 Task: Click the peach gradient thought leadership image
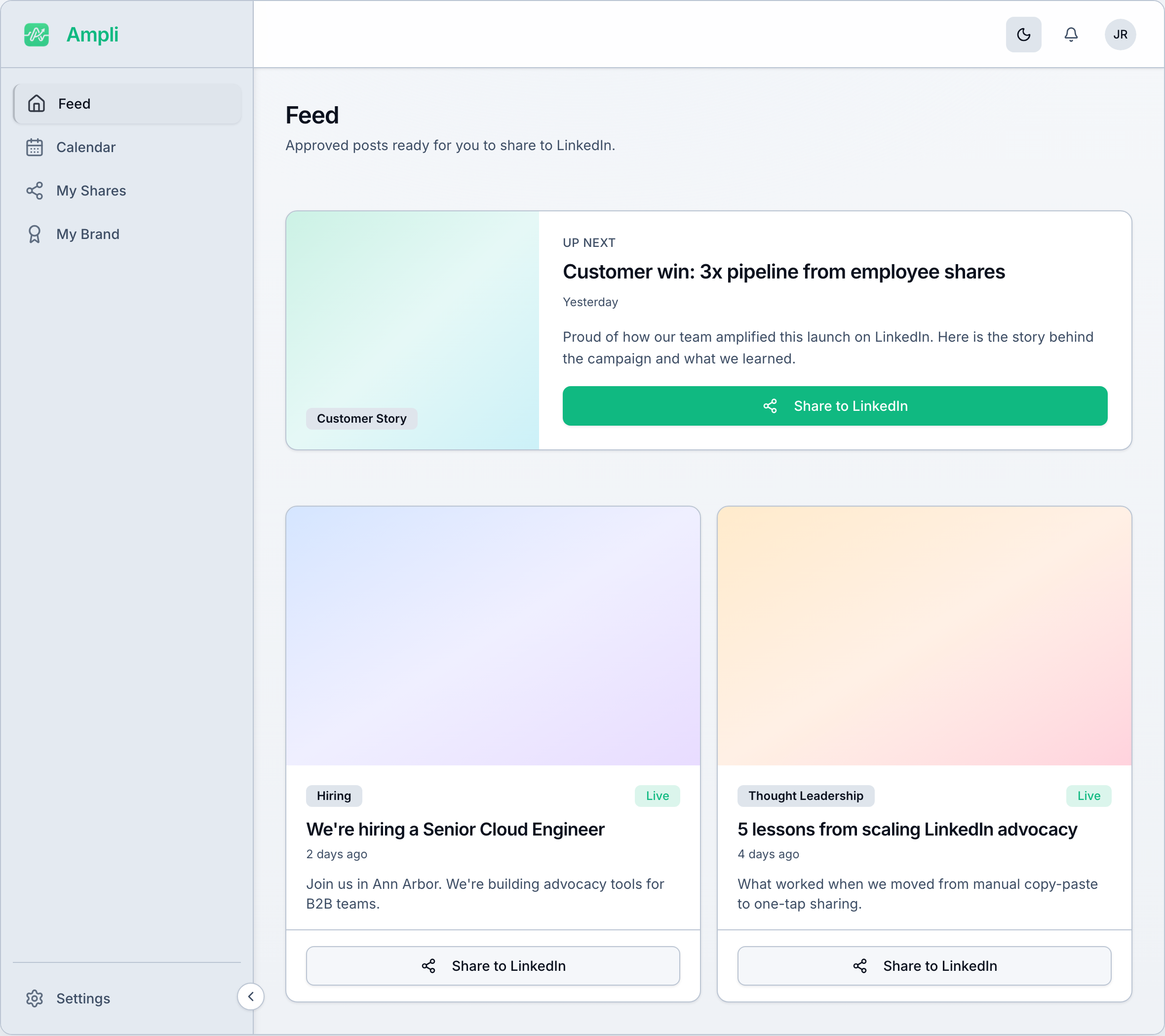925,636
